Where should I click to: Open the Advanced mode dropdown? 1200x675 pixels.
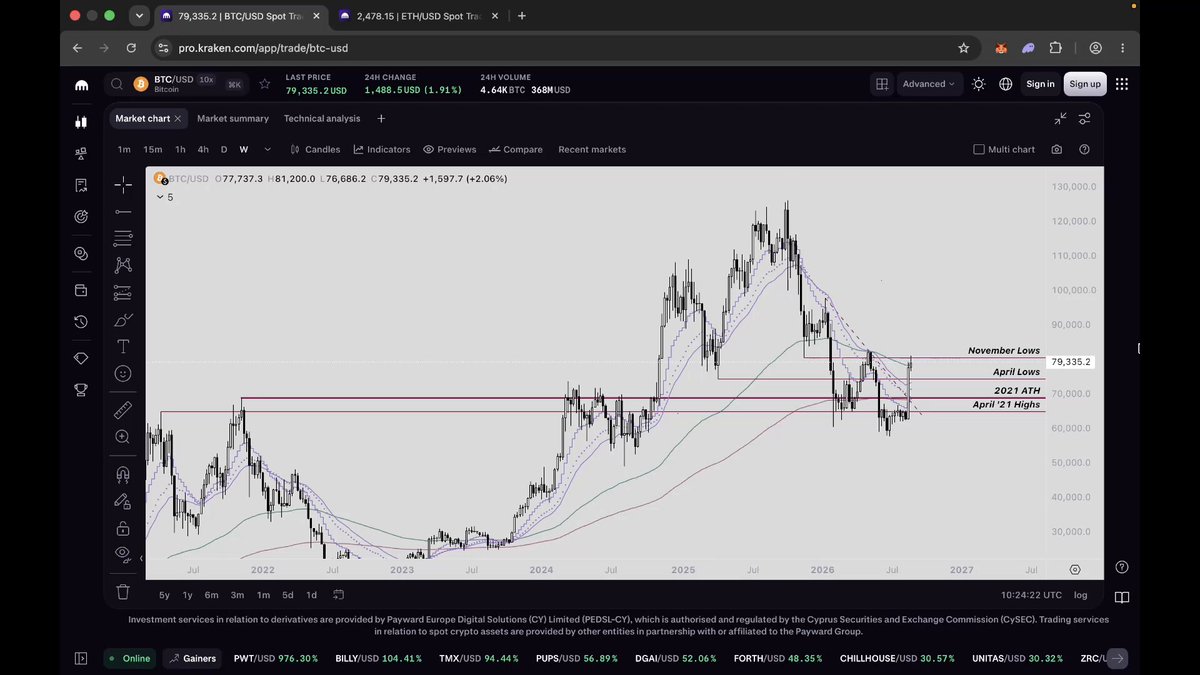[x=929, y=84]
